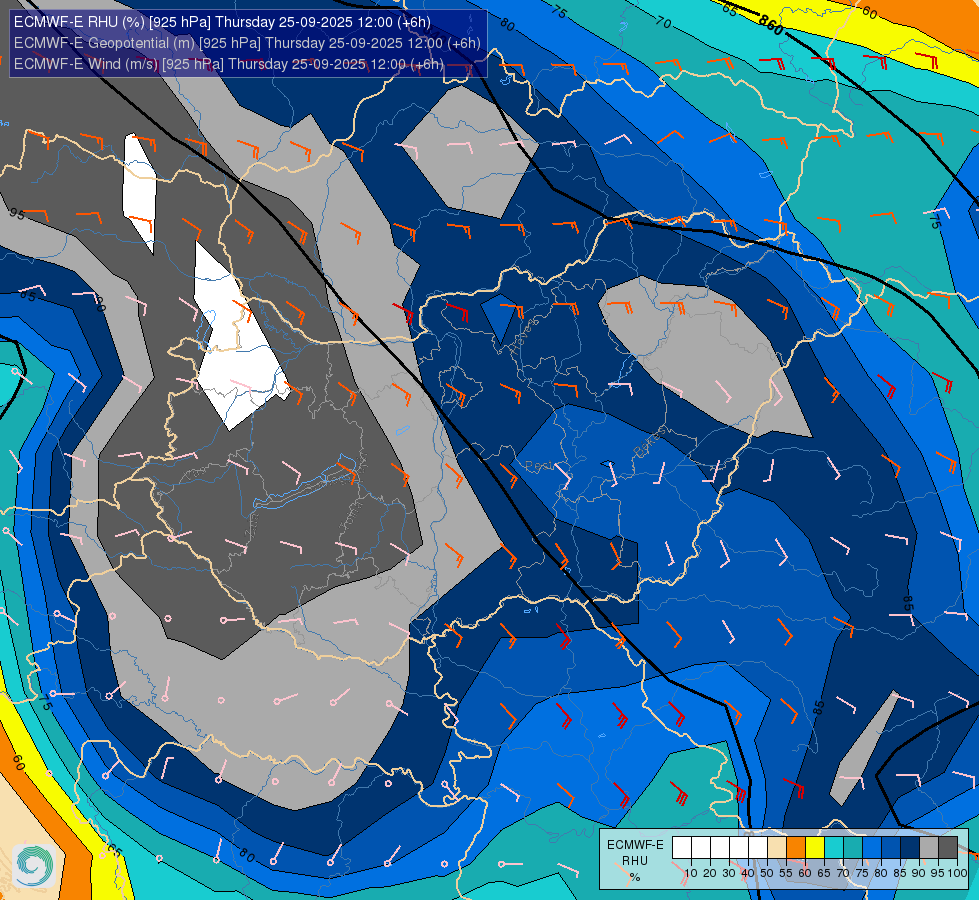The image size is (979, 900).
Task: Select the first white legend swatch before 10
Action: coord(682,848)
